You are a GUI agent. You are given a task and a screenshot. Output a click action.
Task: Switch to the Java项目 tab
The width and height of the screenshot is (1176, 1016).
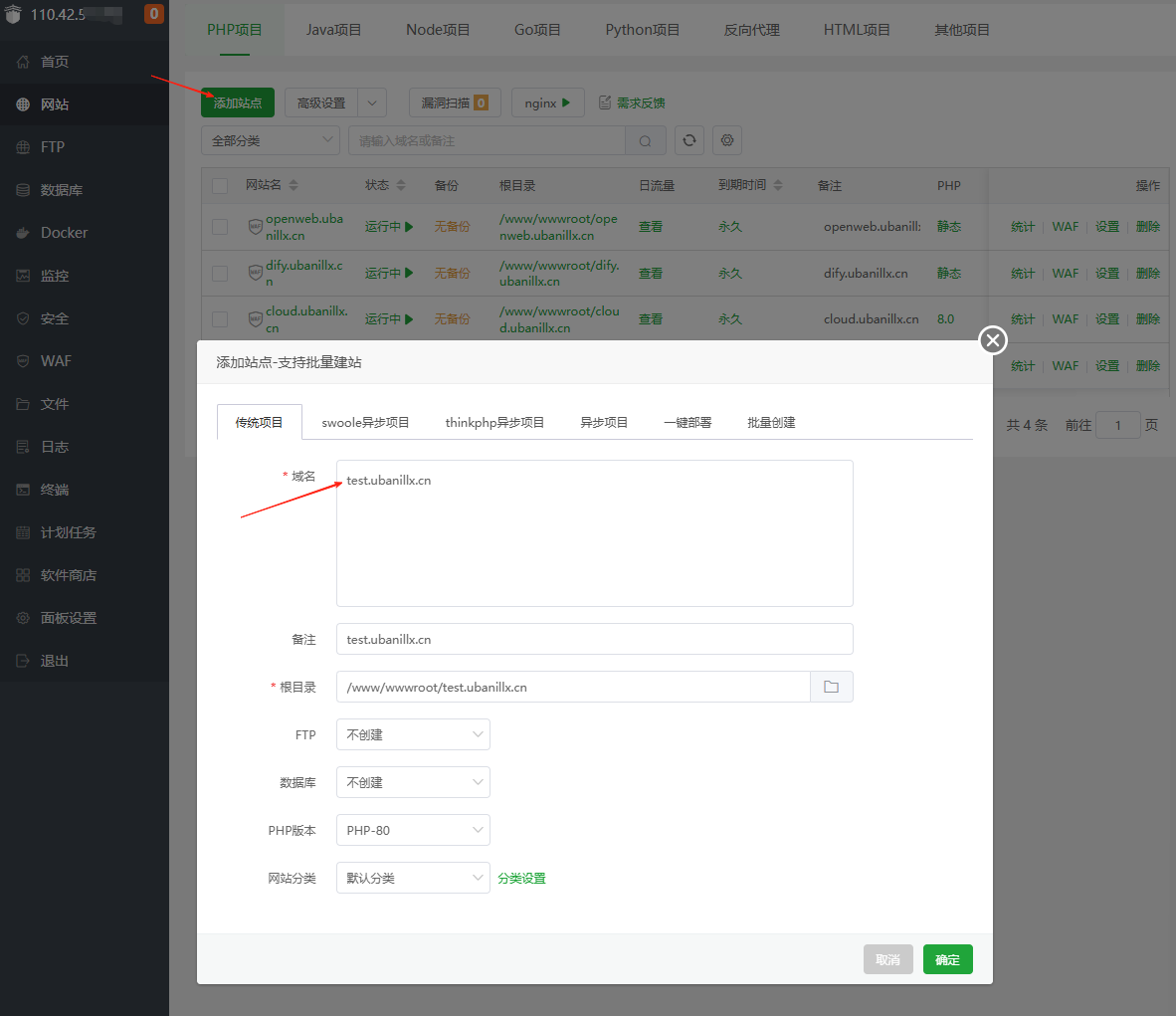pyautogui.click(x=333, y=30)
